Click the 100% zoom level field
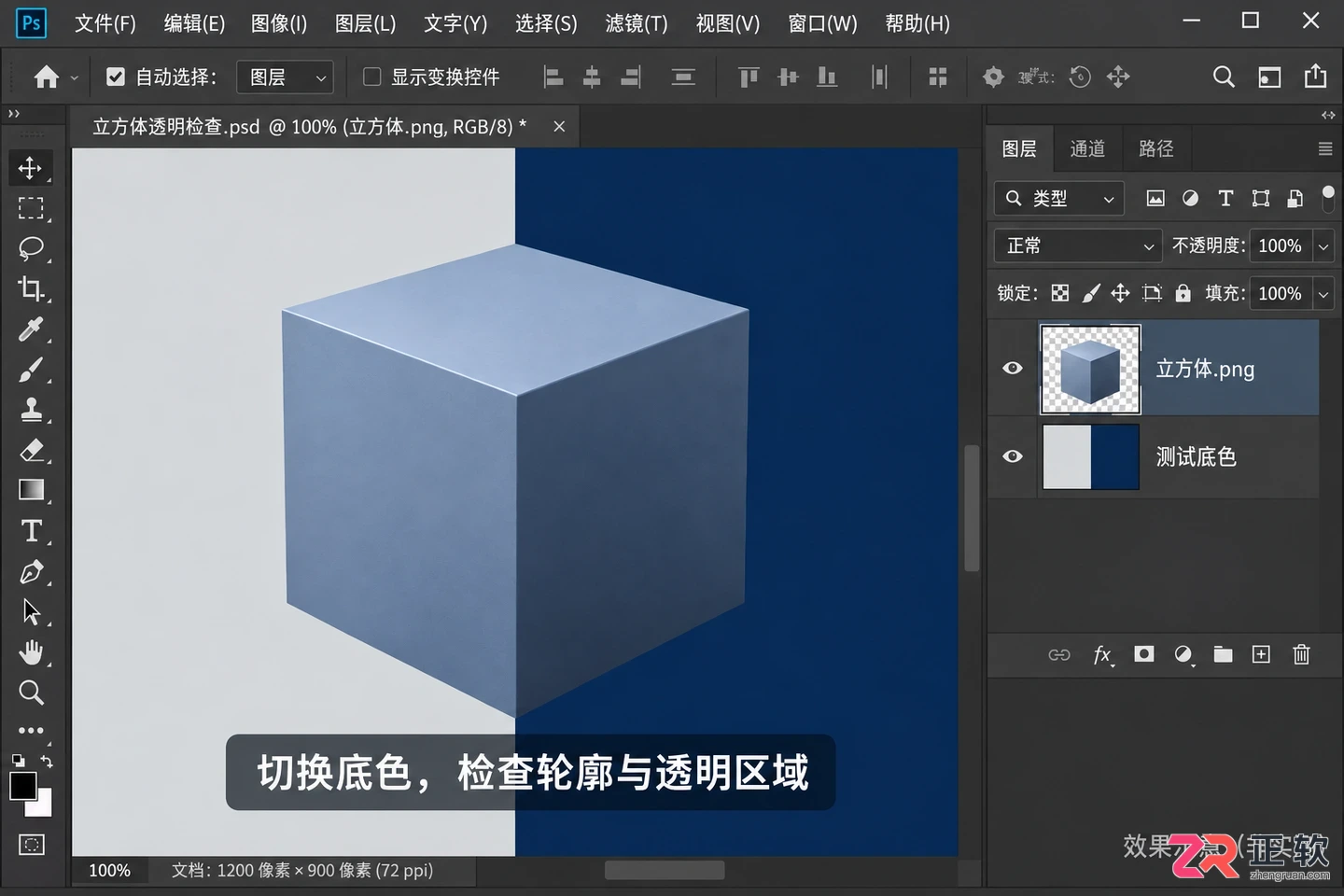Screen dimensions: 1344x896 pos(109,871)
